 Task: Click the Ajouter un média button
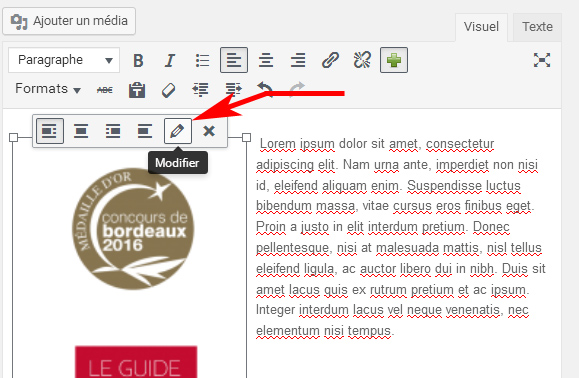[x=69, y=21]
